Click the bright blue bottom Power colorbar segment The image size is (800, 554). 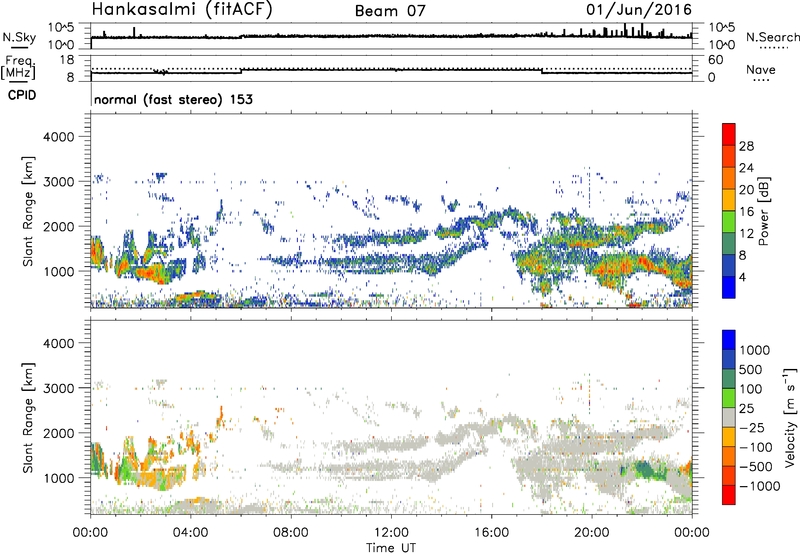(729, 287)
